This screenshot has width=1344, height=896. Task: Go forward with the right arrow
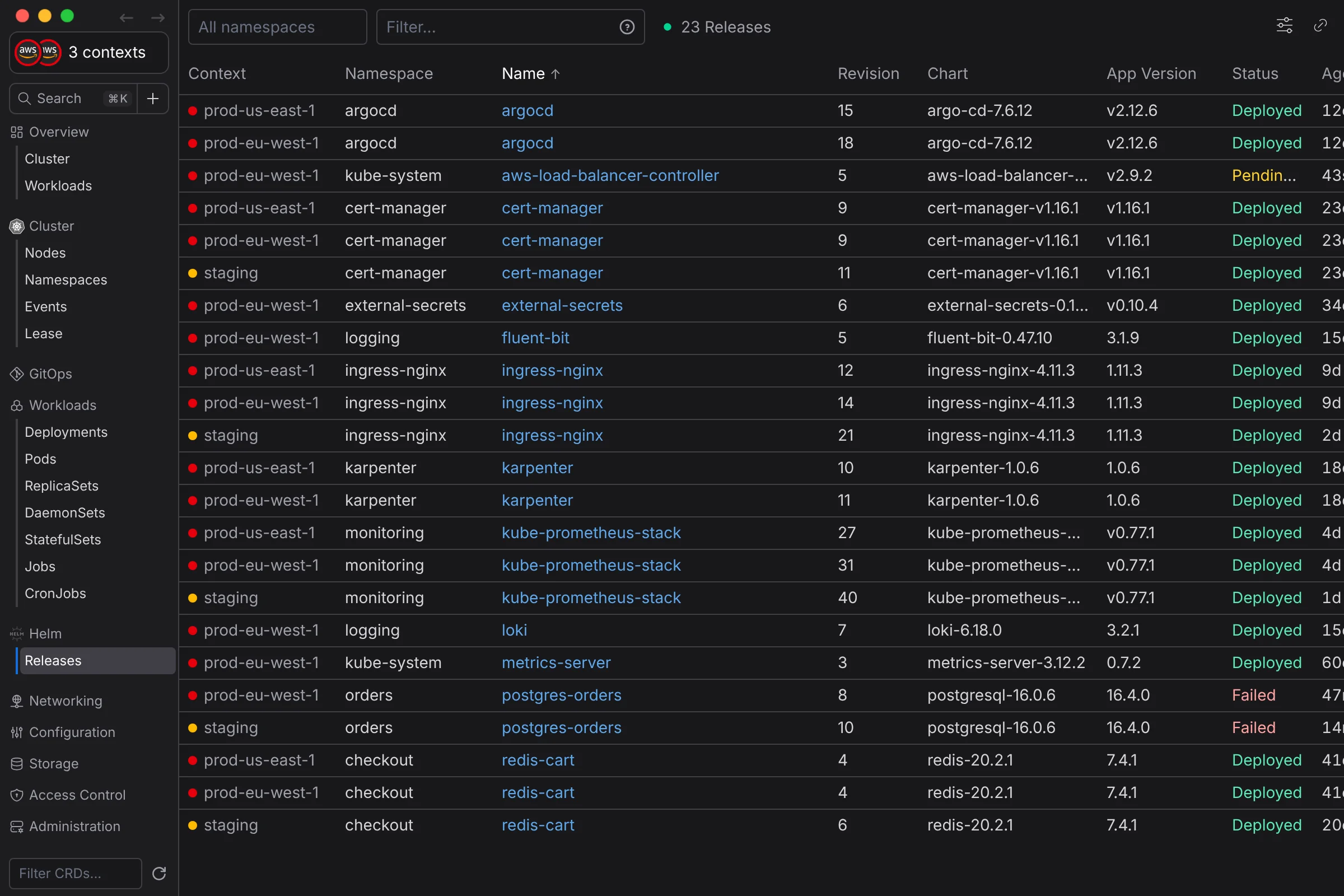pos(158,18)
